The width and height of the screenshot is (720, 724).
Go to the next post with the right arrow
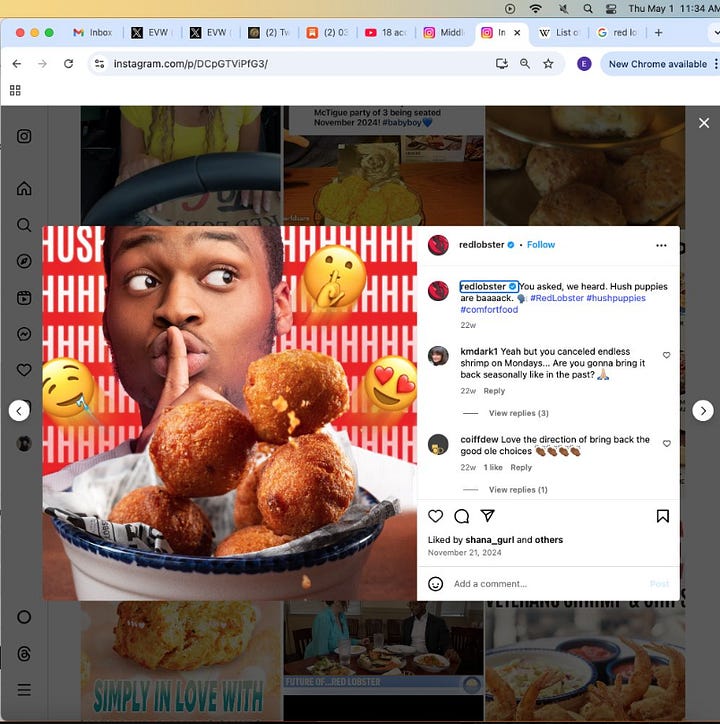pyautogui.click(x=702, y=410)
